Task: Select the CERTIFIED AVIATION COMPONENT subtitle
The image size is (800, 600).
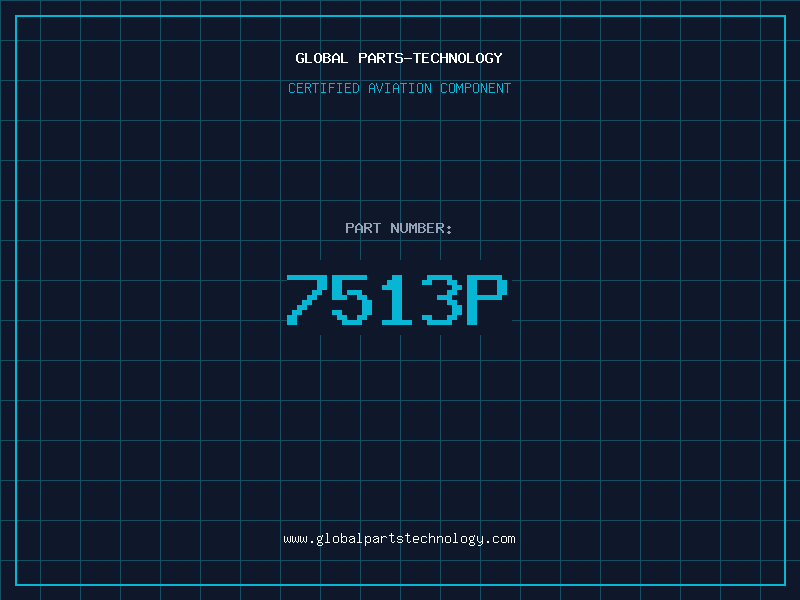Action: [399, 88]
